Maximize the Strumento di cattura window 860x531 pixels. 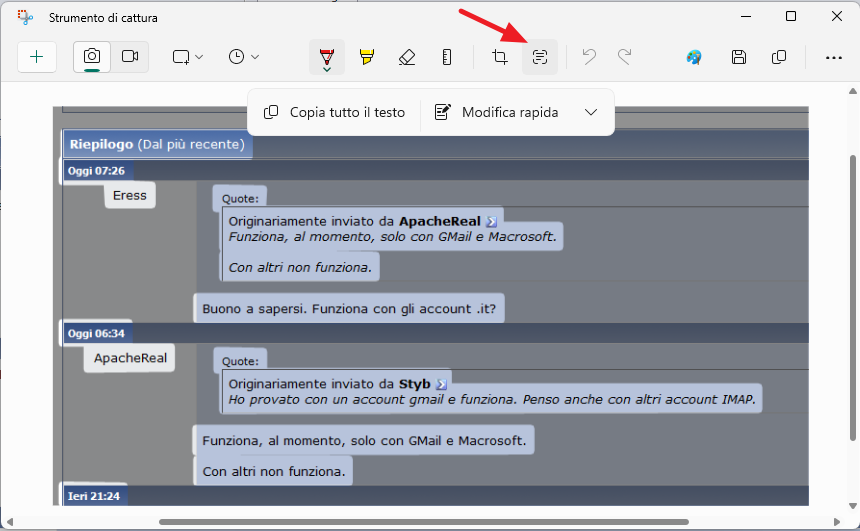click(x=791, y=16)
